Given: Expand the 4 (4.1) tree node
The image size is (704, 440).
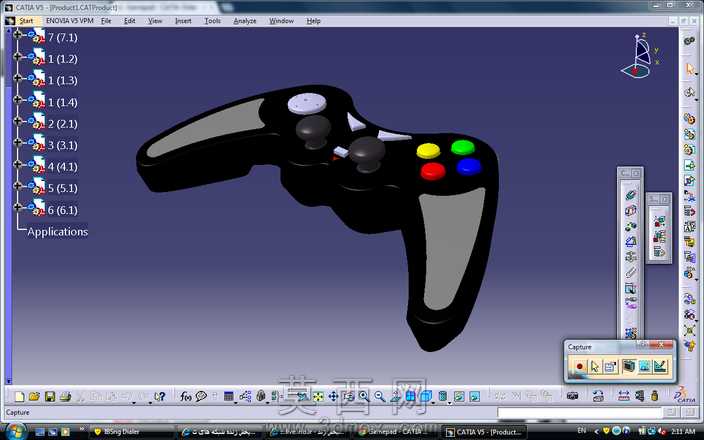Looking at the screenshot, I should (x=18, y=164).
